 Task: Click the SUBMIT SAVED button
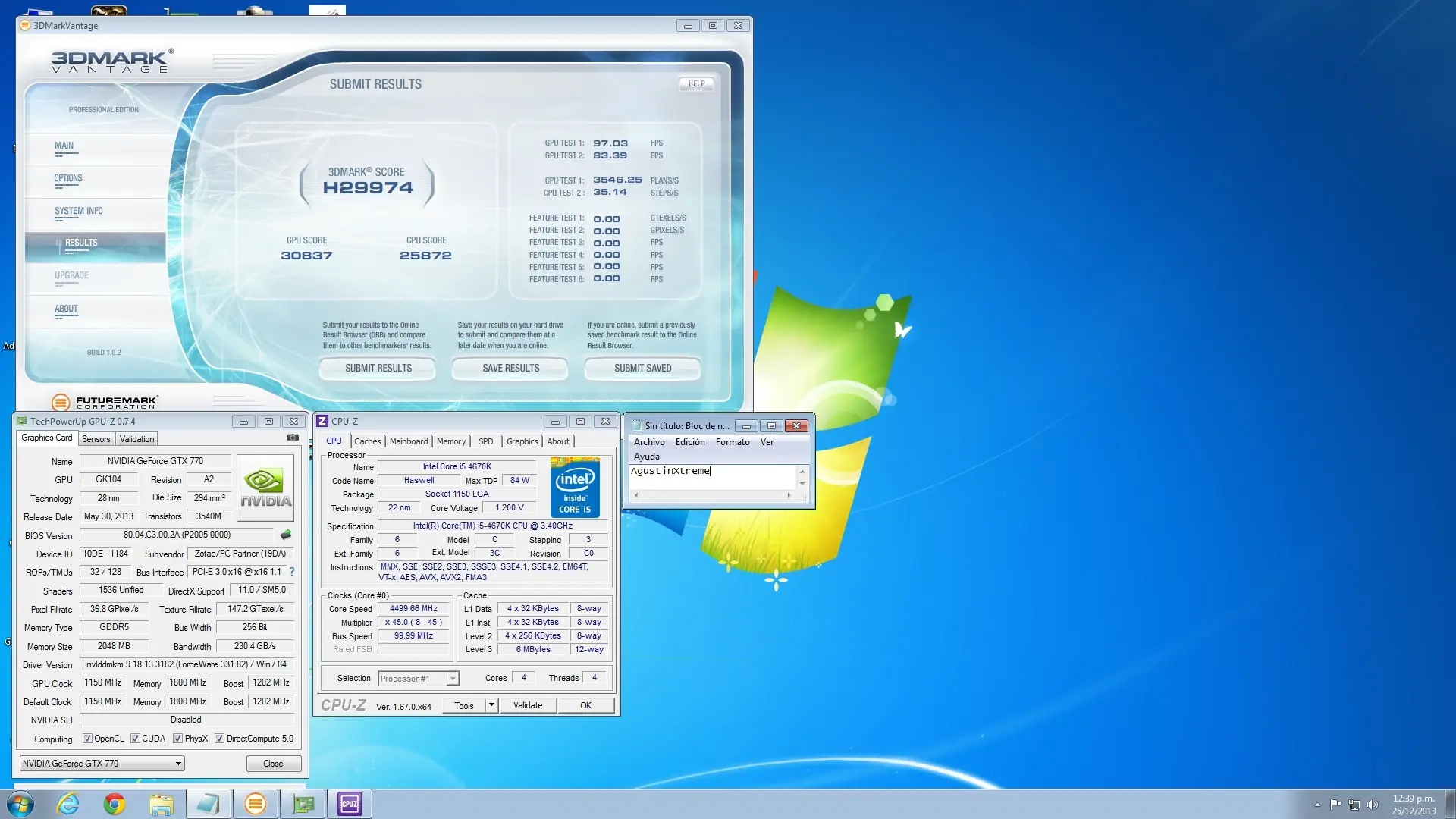point(642,369)
